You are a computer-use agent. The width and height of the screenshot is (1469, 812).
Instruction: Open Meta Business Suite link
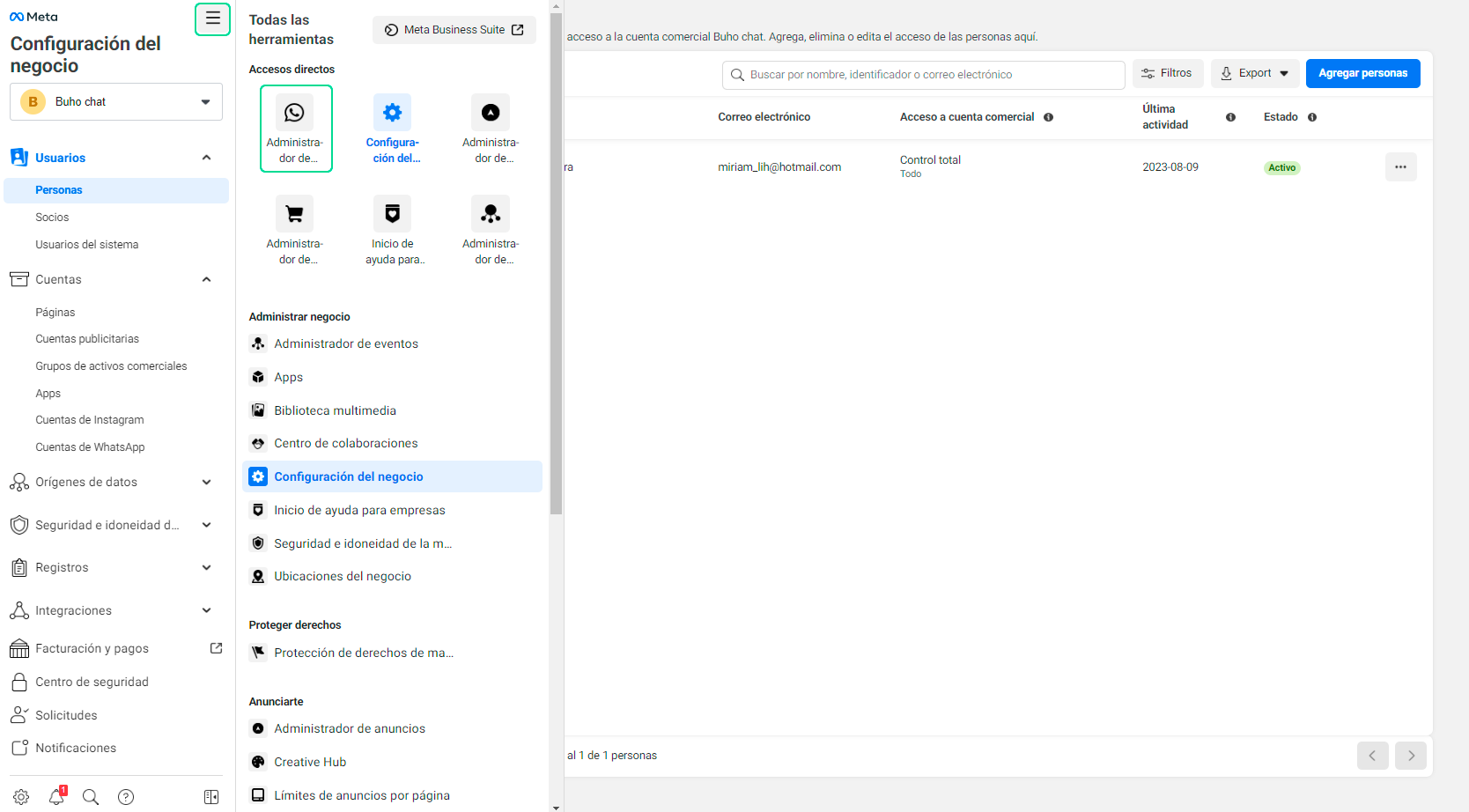[x=454, y=30]
